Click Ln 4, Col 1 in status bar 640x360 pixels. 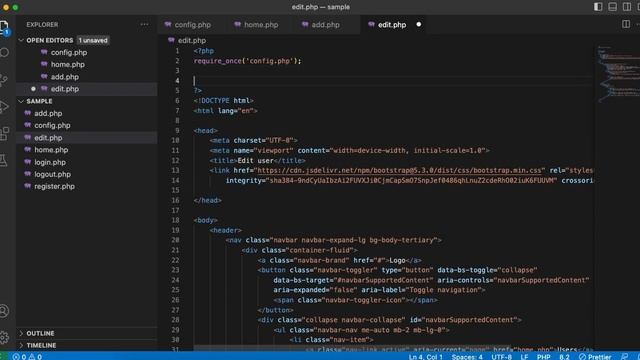pos(425,356)
